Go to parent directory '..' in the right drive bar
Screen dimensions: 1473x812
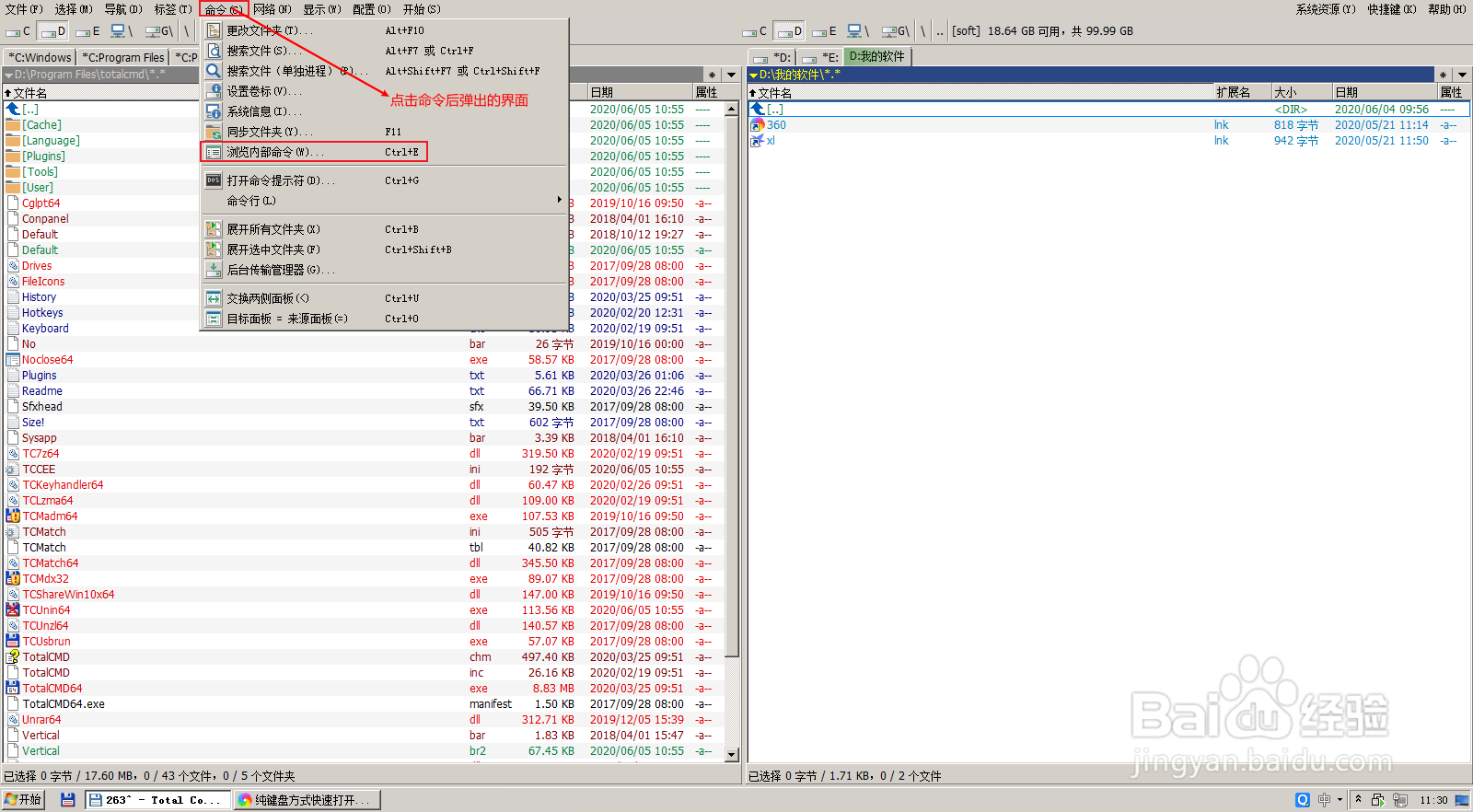940,31
